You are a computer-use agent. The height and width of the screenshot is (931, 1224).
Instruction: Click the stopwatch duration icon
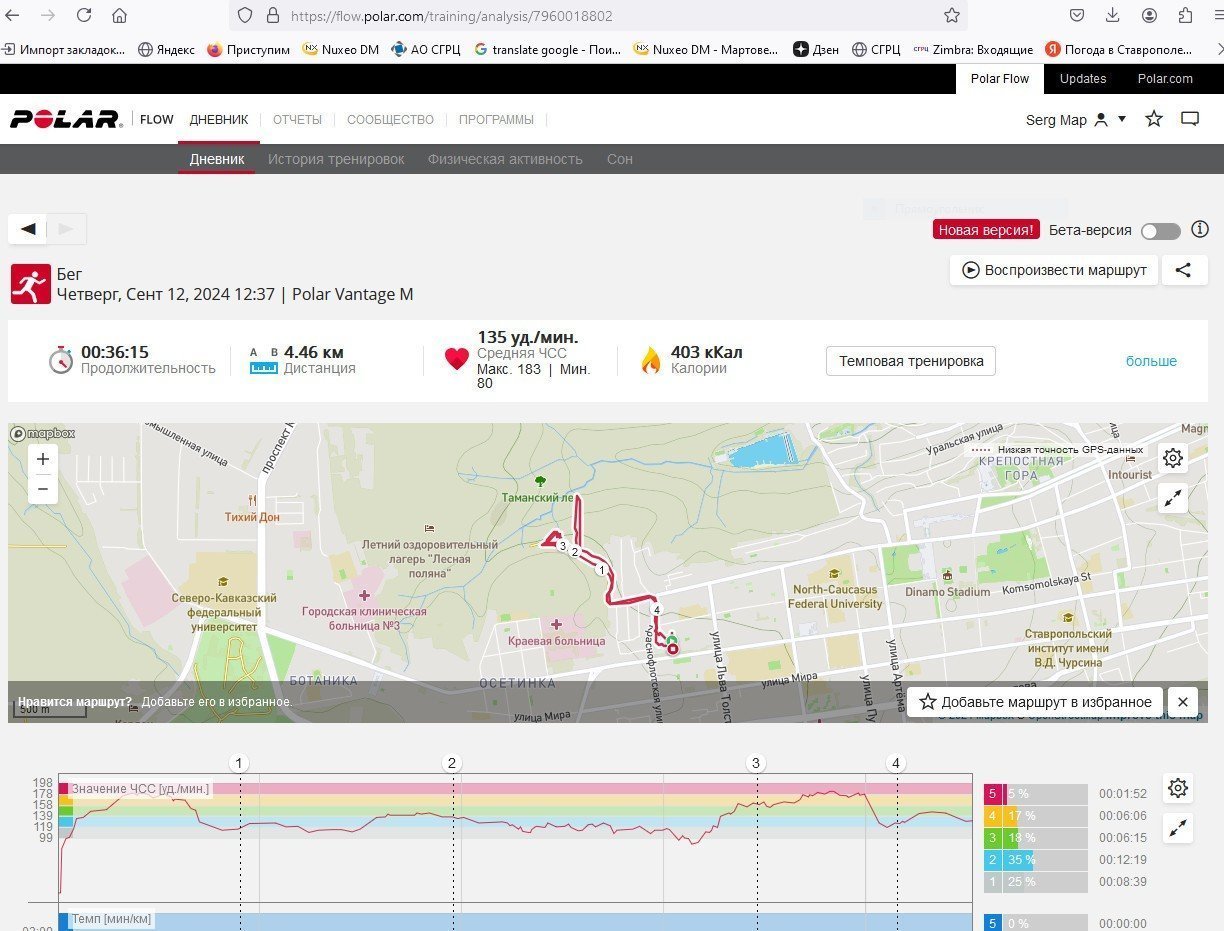click(x=61, y=360)
